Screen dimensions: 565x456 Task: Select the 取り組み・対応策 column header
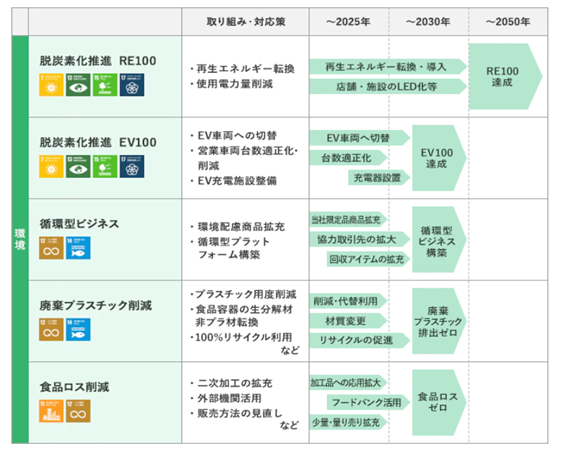coord(246,22)
